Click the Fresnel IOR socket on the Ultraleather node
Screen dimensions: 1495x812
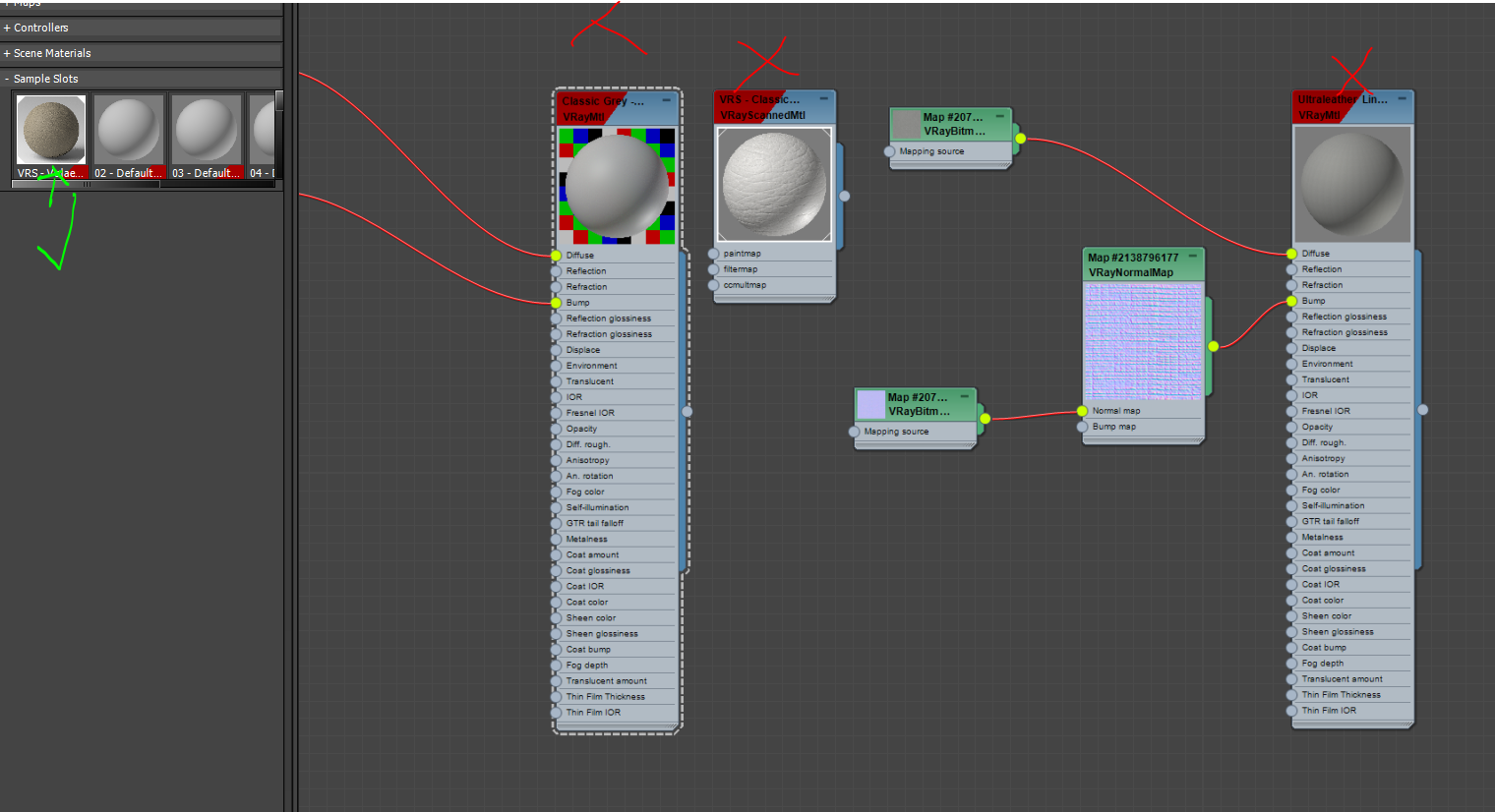(x=1292, y=411)
